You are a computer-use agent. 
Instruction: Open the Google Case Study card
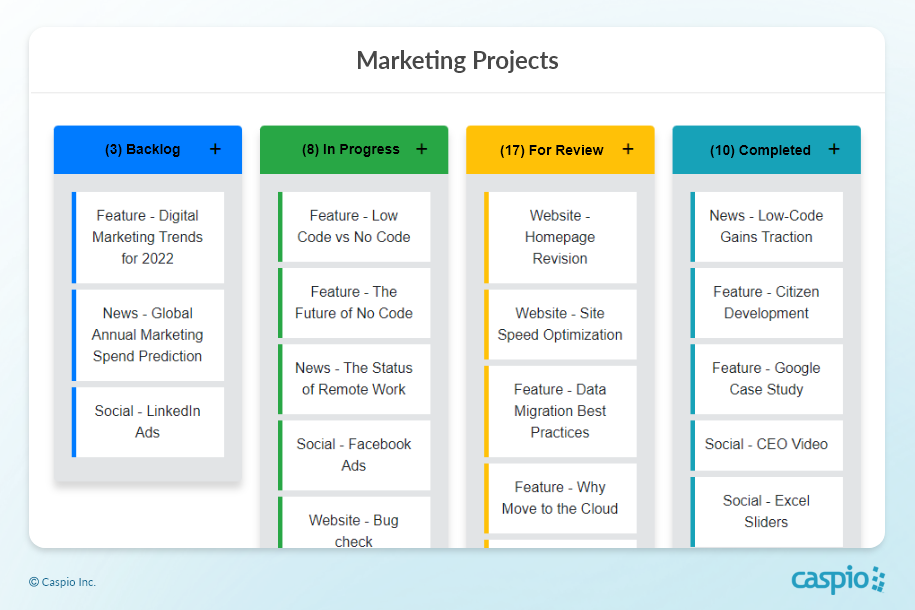[766, 379]
